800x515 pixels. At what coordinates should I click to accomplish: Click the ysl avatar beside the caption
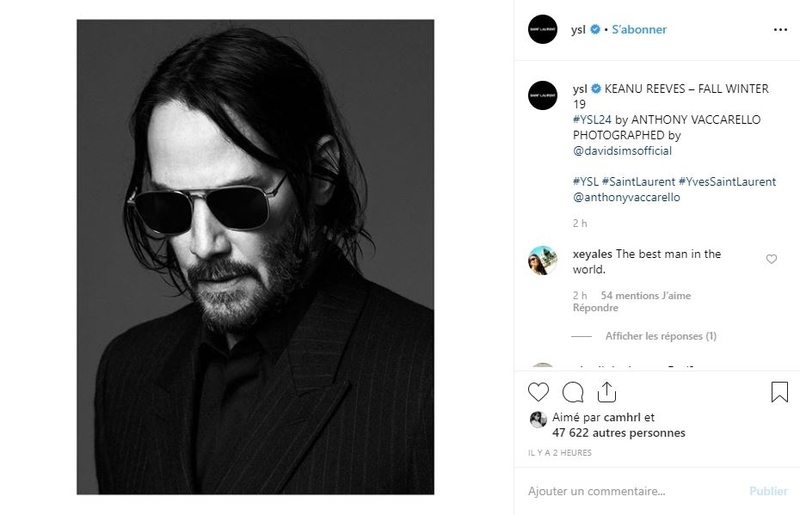(x=542, y=95)
